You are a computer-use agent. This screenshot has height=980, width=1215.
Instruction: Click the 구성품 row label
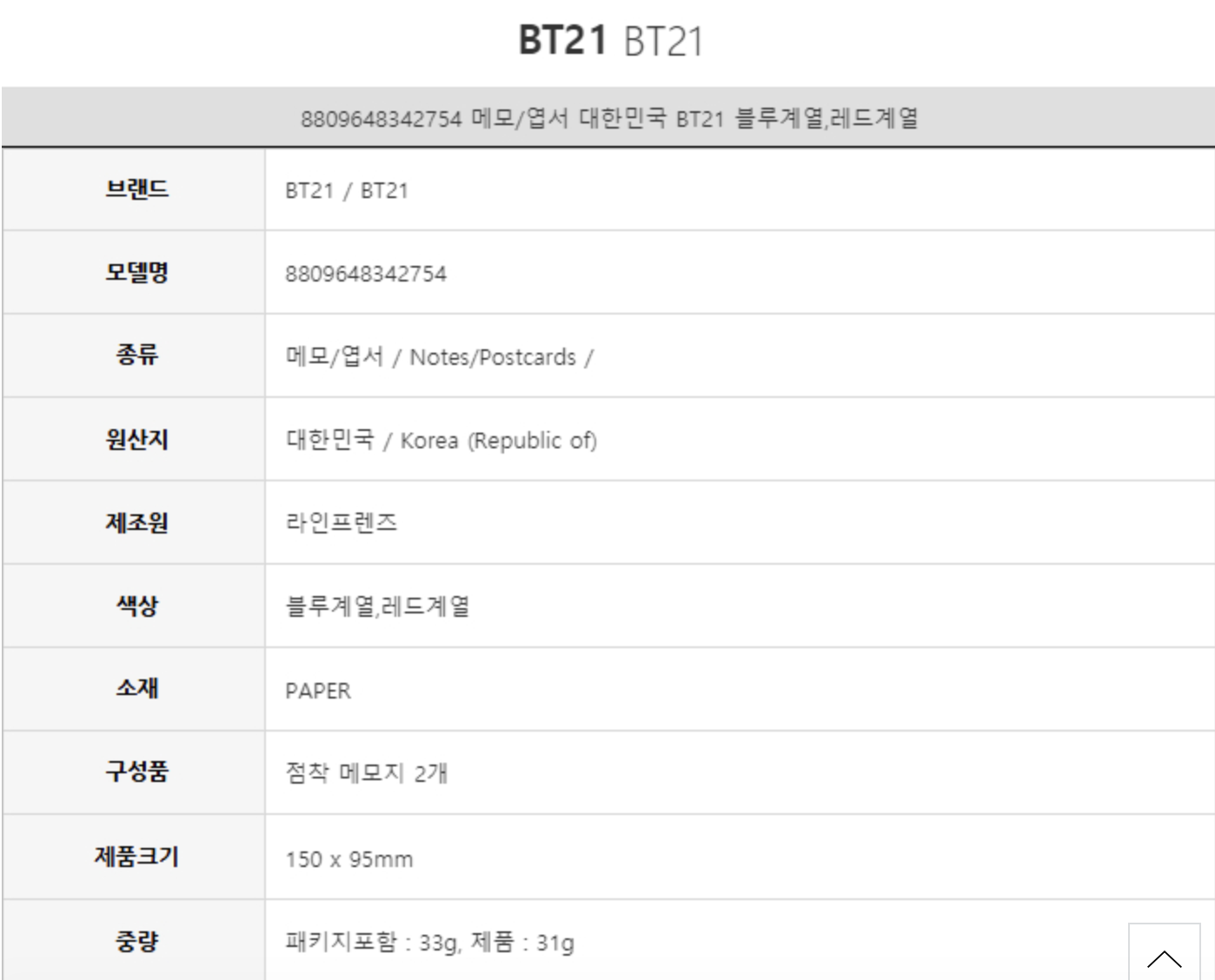[136, 771]
